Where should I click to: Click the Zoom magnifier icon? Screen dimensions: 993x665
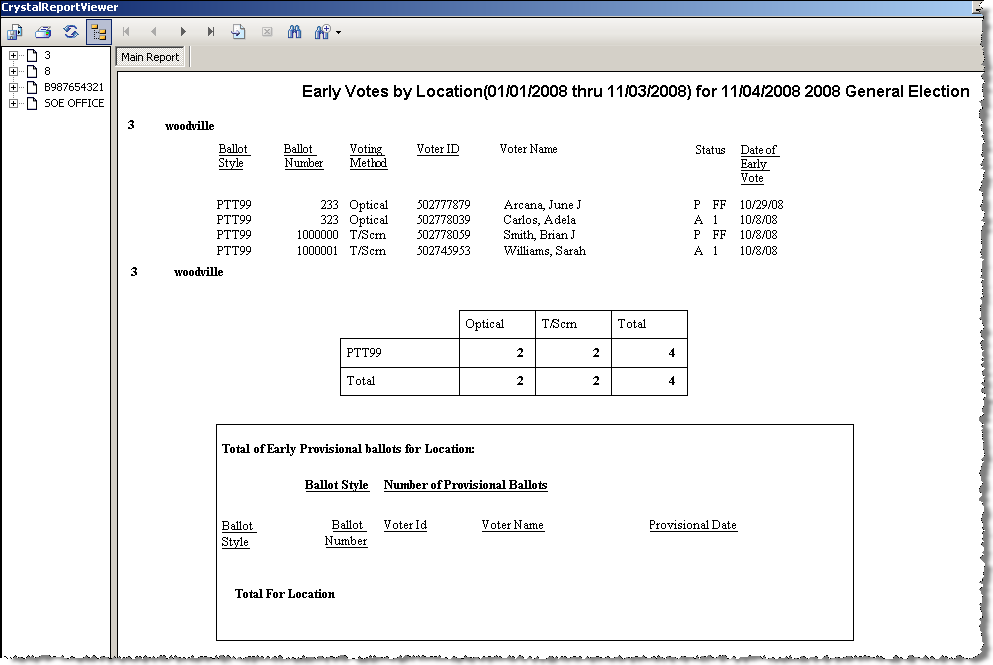(x=322, y=32)
